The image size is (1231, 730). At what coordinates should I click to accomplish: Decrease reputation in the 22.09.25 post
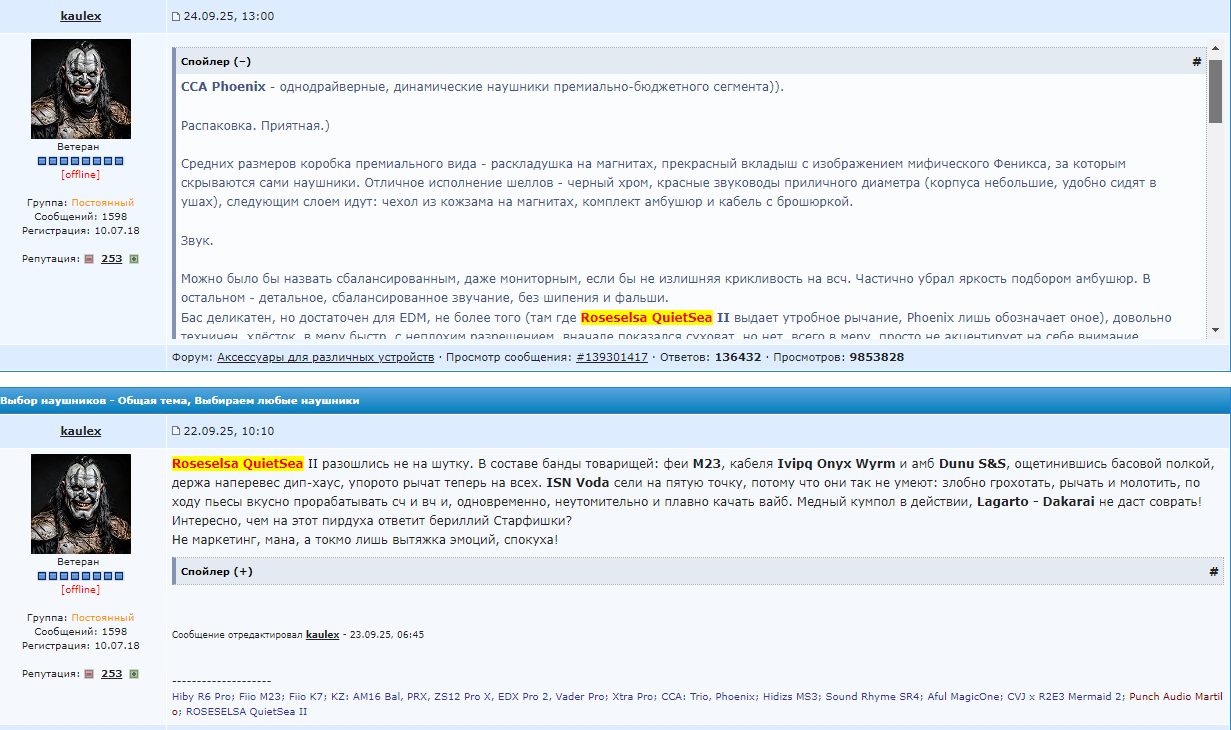point(88,674)
